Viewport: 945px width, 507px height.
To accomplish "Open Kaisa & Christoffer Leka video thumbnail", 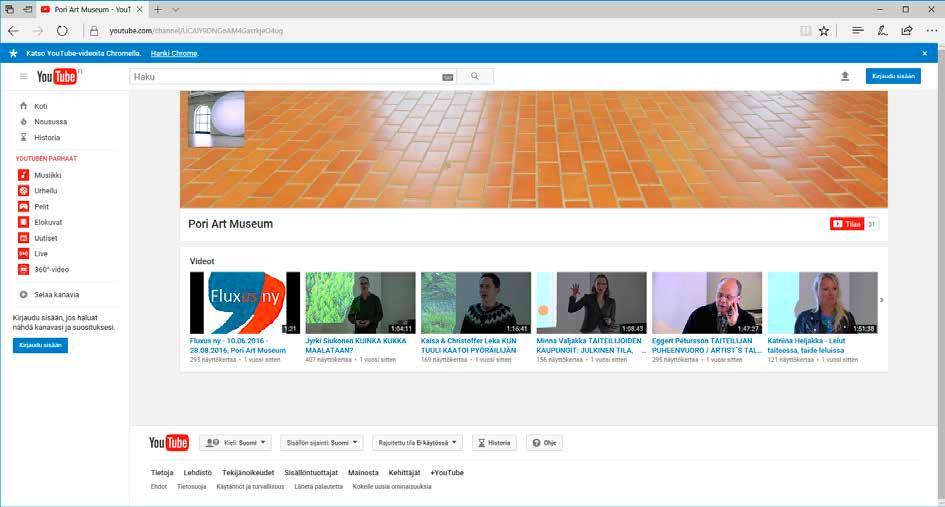I will 476,303.
